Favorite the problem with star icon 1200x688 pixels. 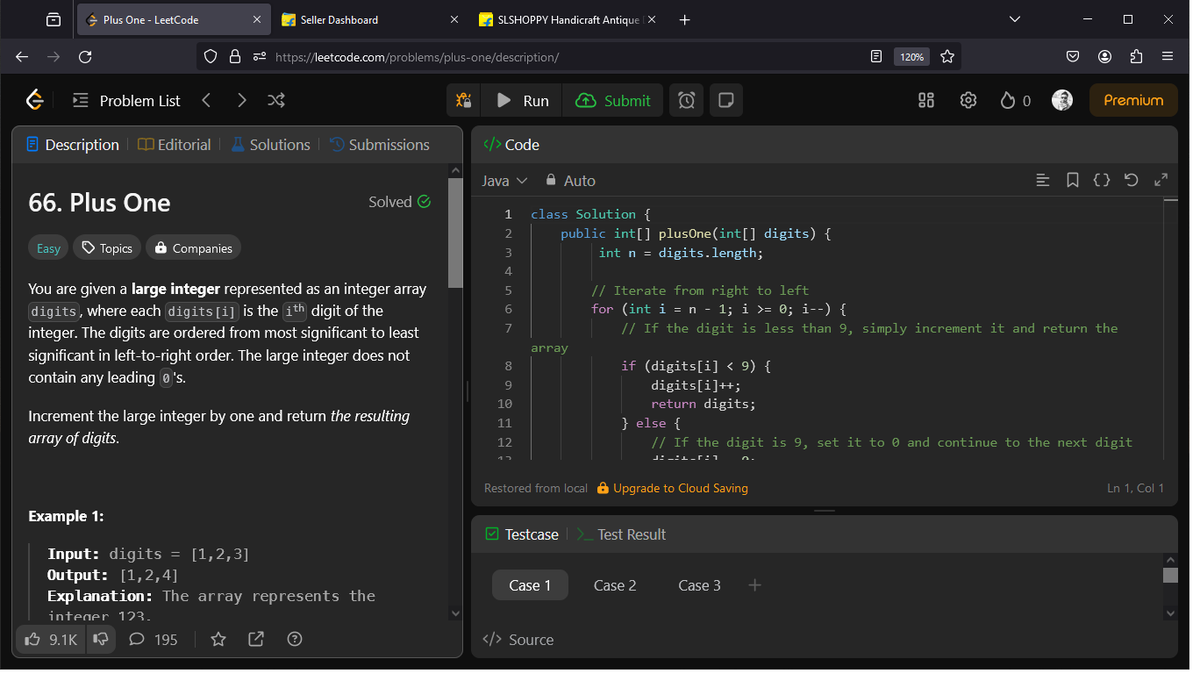tap(219, 639)
